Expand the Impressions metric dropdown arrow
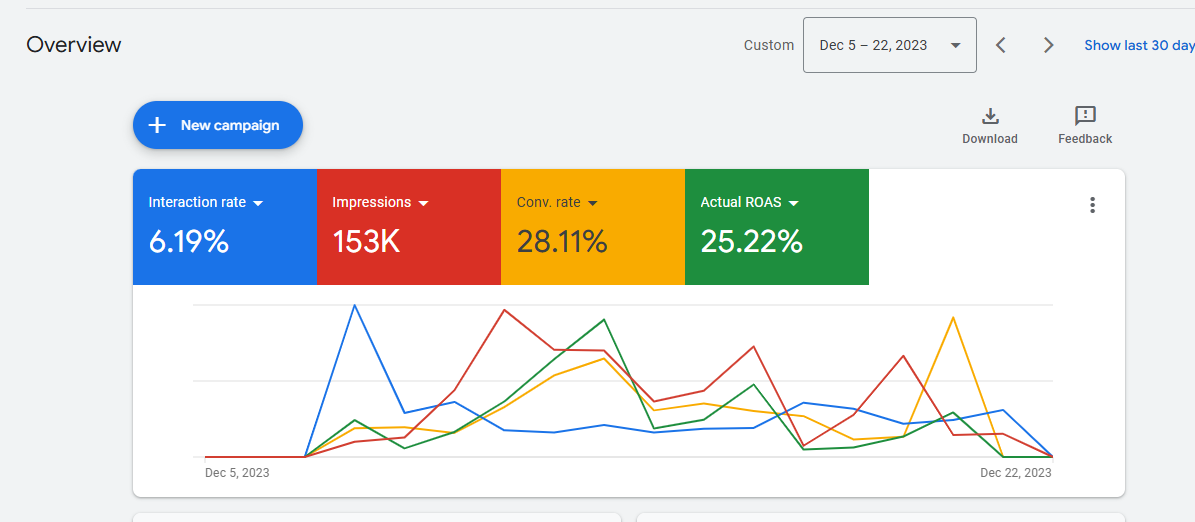 click(423, 203)
